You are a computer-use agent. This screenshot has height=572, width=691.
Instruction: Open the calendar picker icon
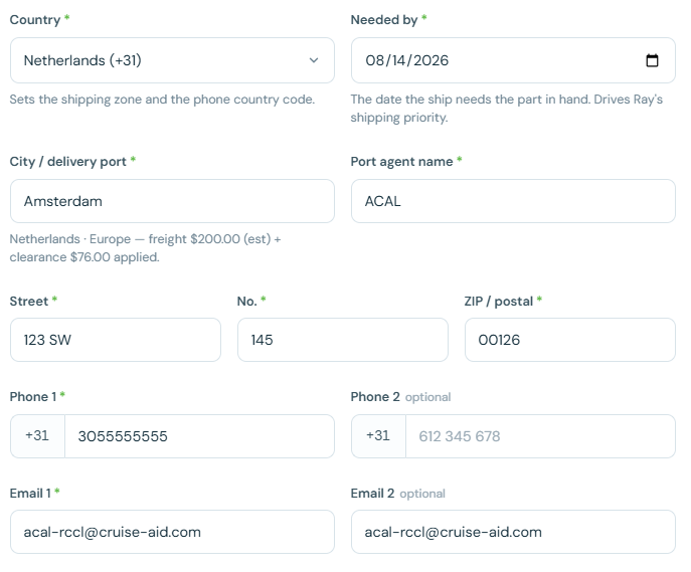click(652, 60)
